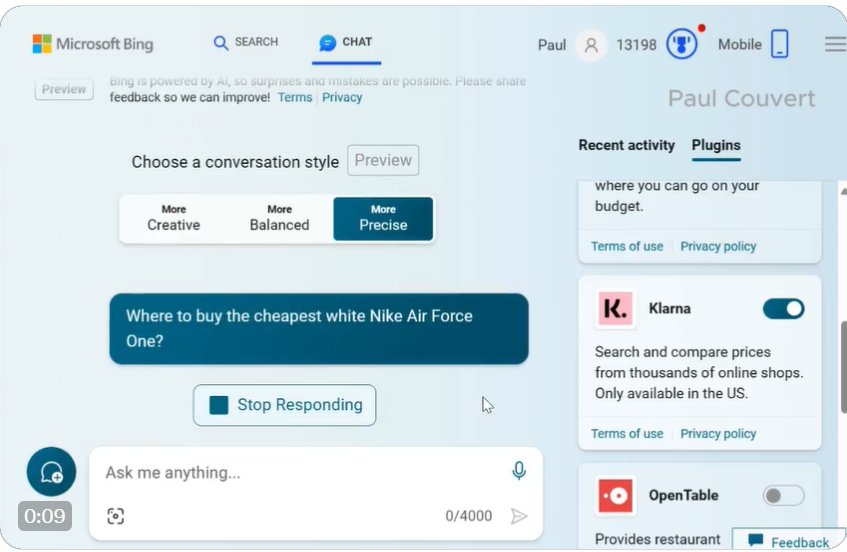Click the Microsoft Bing logo
The image size is (847, 552).
(93, 44)
